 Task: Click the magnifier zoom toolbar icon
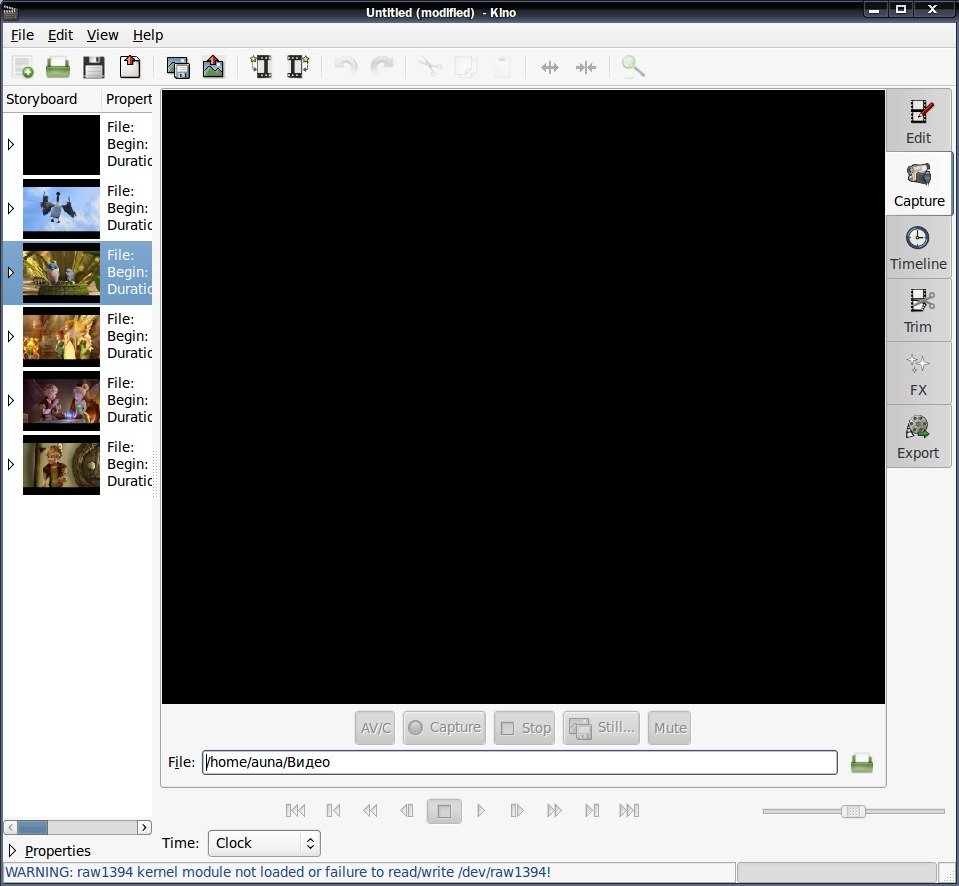click(x=633, y=67)
